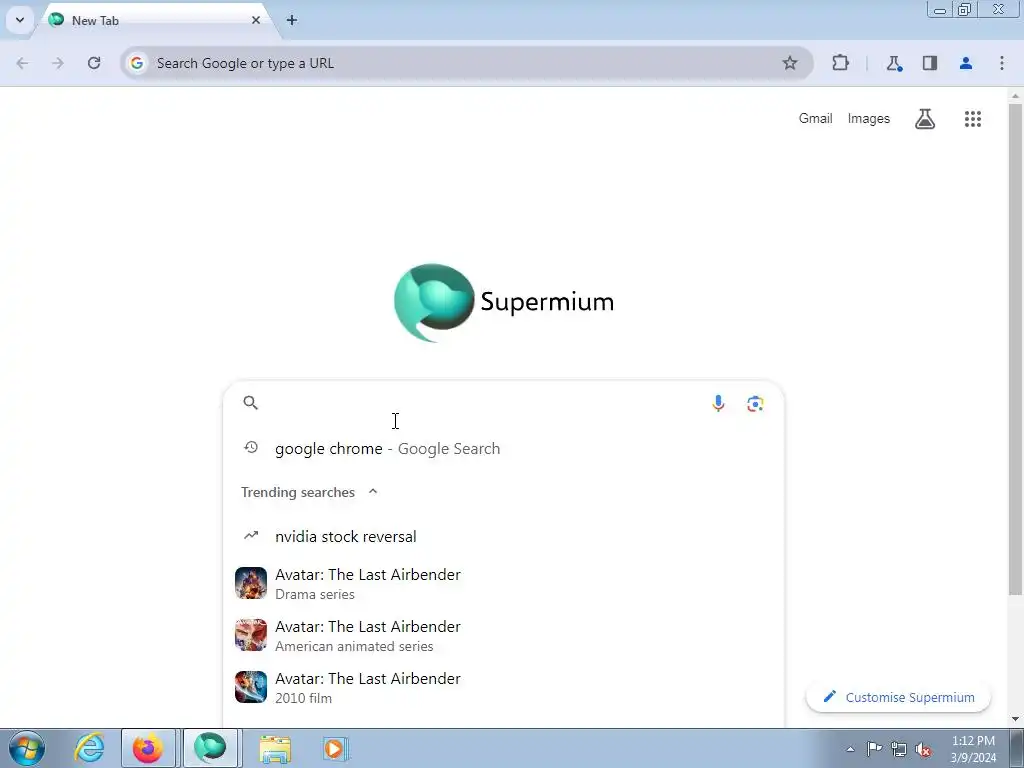Click the muted volume tray icon
This screenshot has width=1024, height=768.
[x=923, y=750]
